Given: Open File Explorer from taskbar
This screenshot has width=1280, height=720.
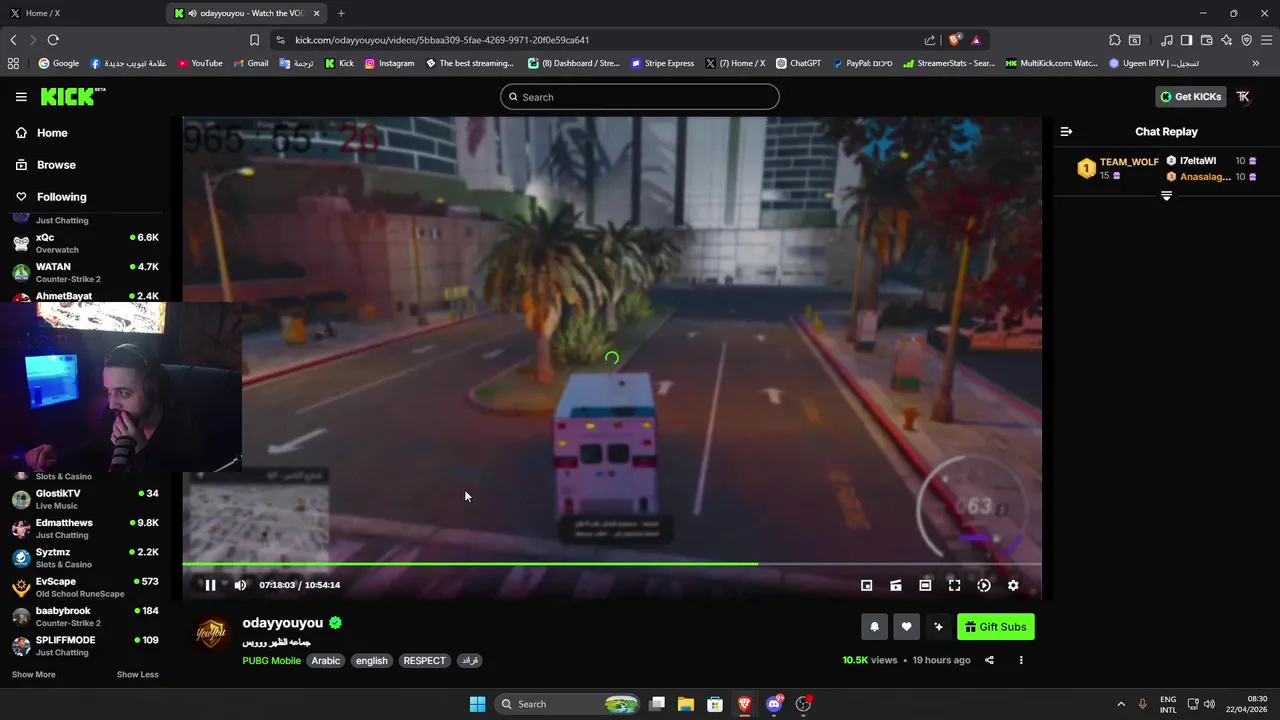Looking at the screenshot, I should click(x=686, y=704).
